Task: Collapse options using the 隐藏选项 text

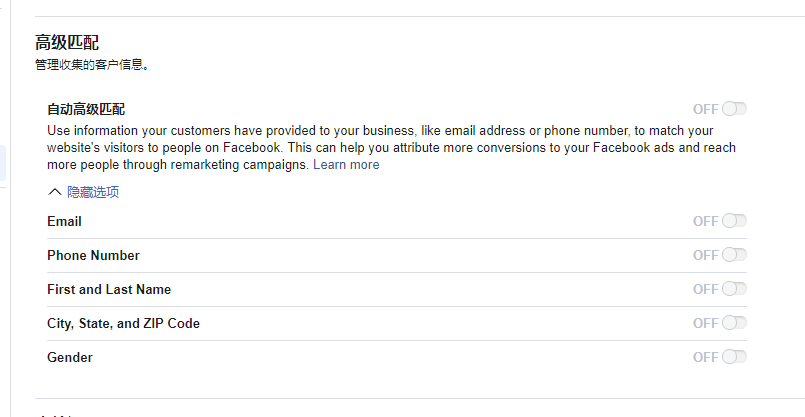Action: (x=93, y=192)
